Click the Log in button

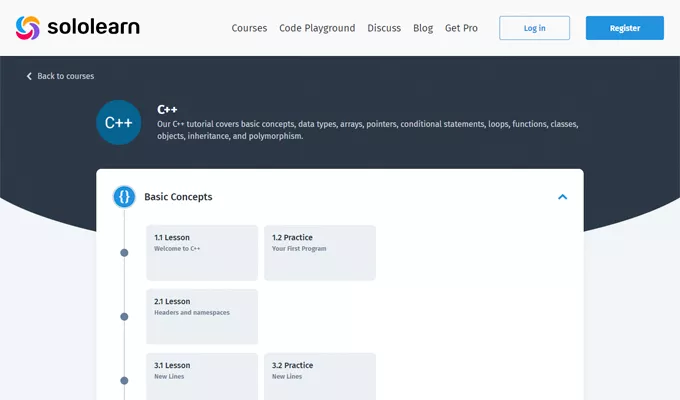pos(534,28)
